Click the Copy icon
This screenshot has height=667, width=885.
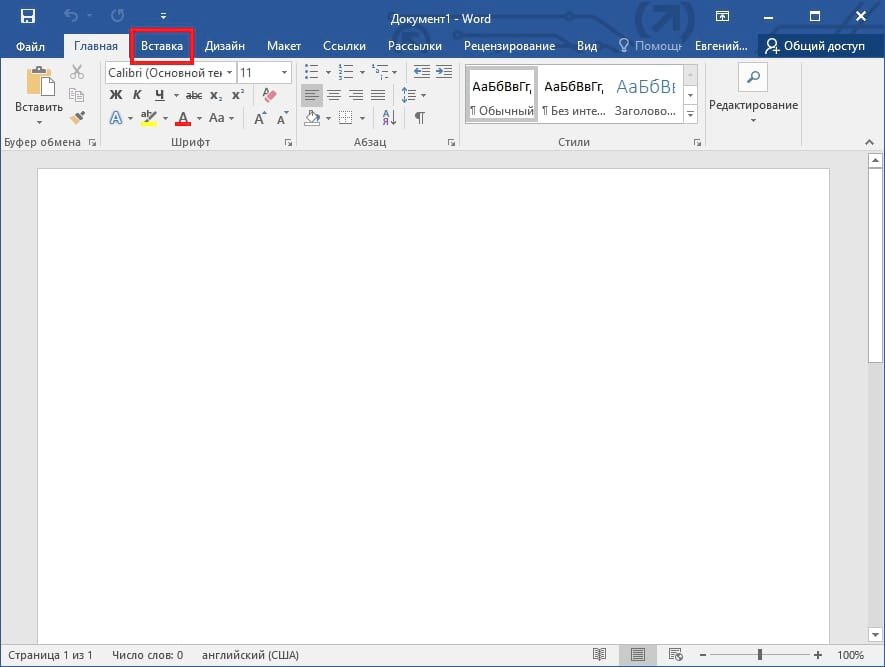pyautogui.click(x=77, y=95)
